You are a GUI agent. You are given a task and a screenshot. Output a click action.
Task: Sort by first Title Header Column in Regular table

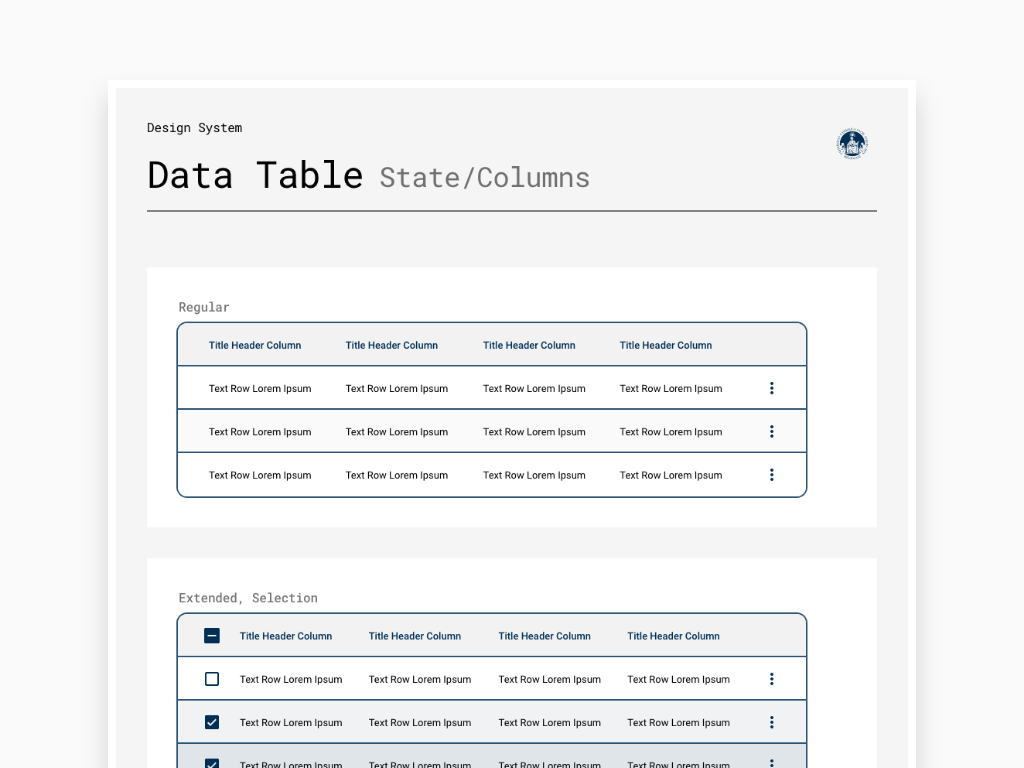(255, 345)
